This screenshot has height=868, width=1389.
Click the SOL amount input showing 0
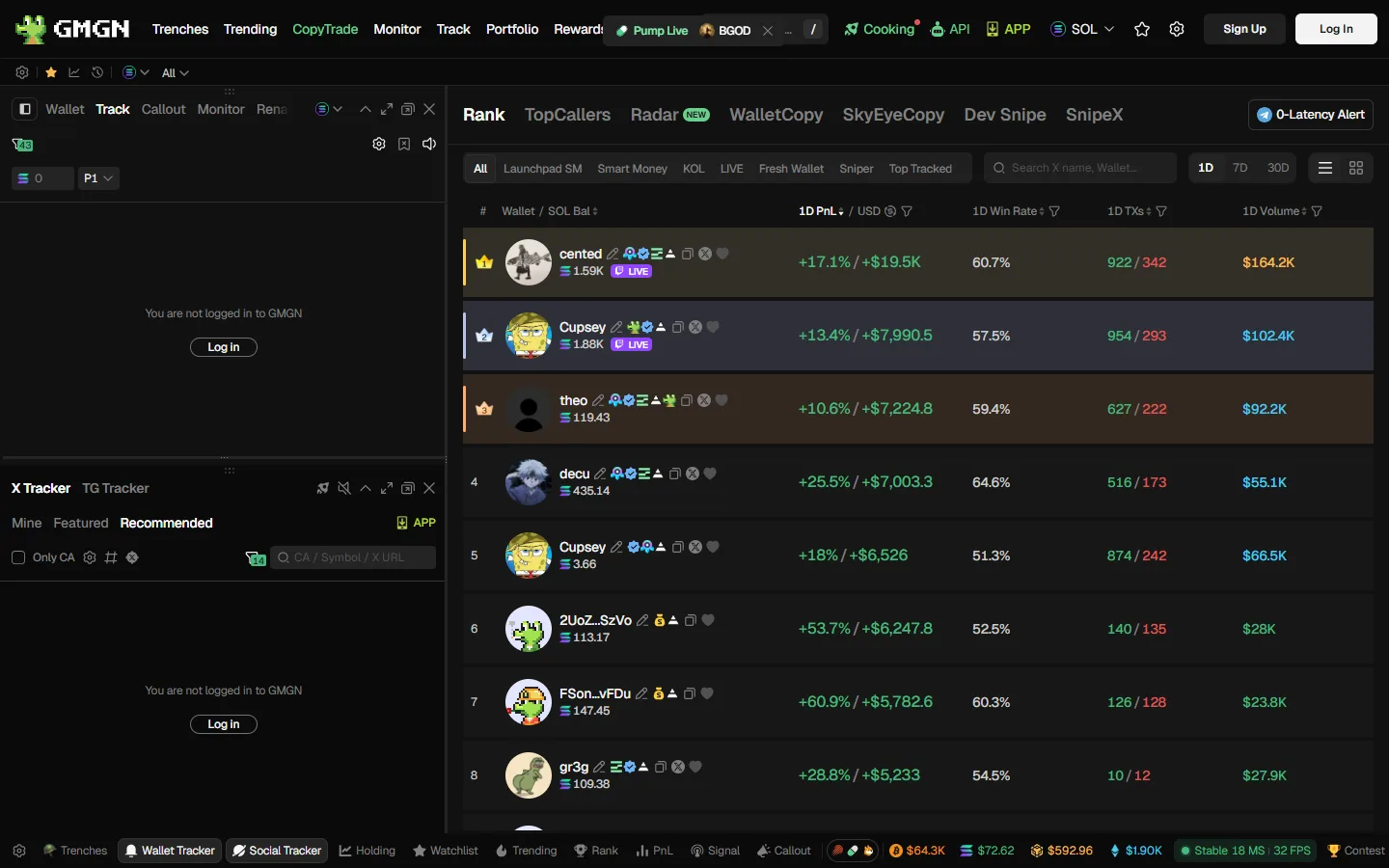(x=42, y=178)
